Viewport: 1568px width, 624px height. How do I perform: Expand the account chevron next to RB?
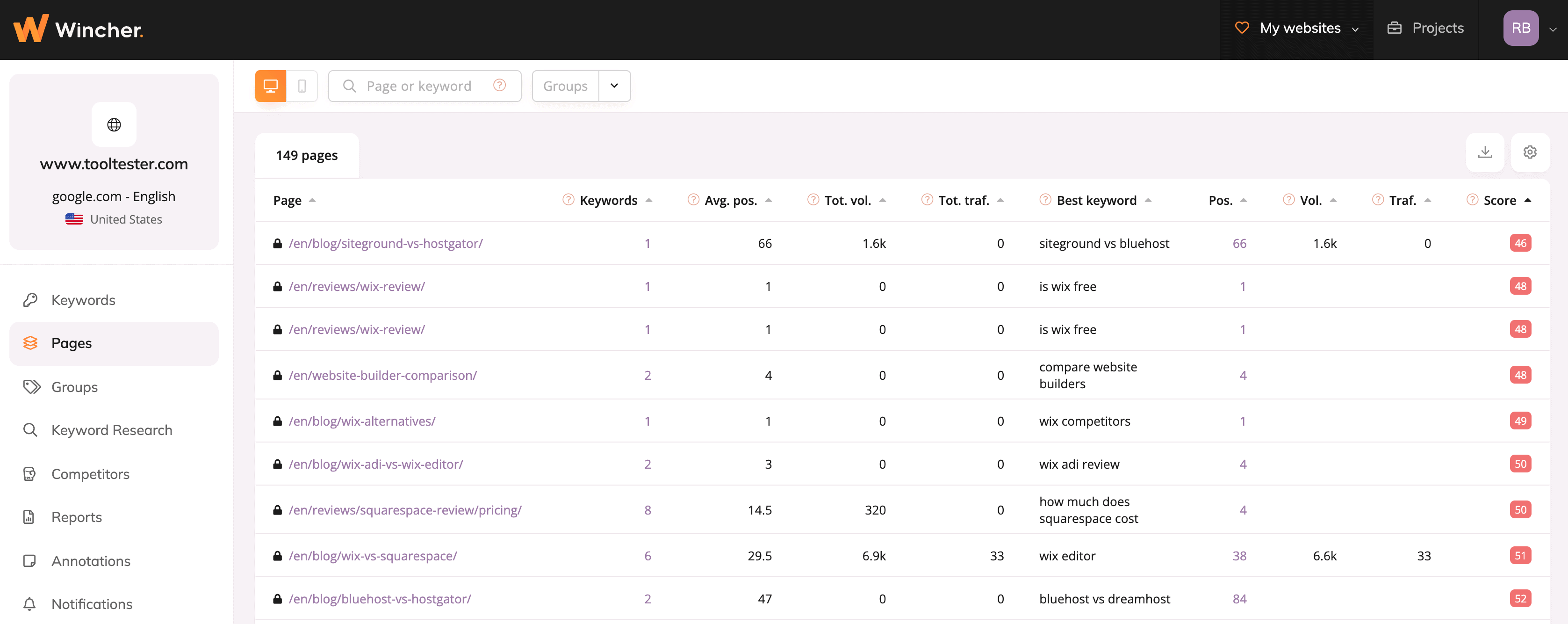tap(1553, 29)
